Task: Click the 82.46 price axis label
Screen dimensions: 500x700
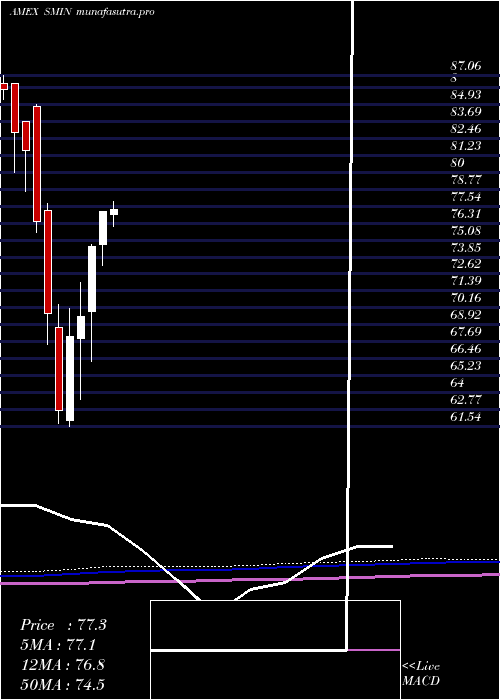Action: pos(466,129)
